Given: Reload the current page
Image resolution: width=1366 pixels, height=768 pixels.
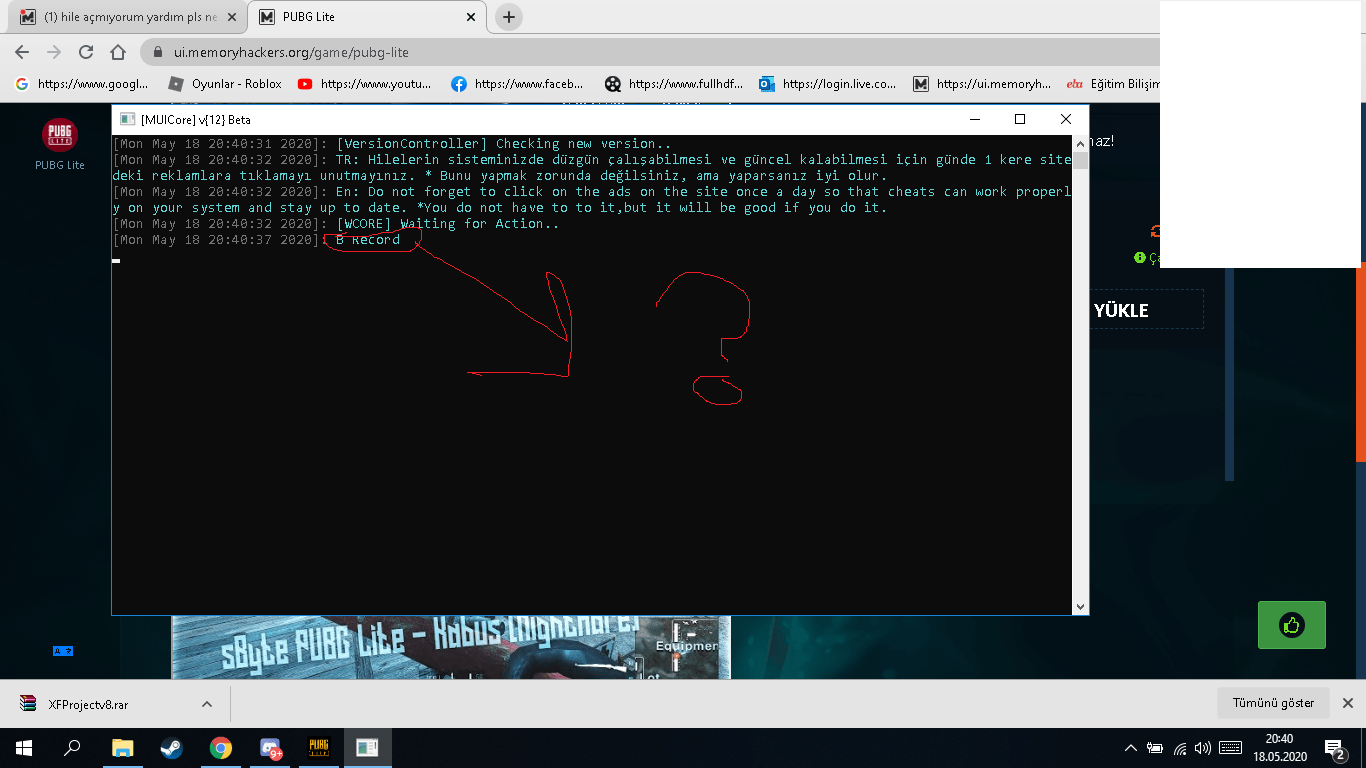Looking at the screenshot, I should [x=86, y=52].
